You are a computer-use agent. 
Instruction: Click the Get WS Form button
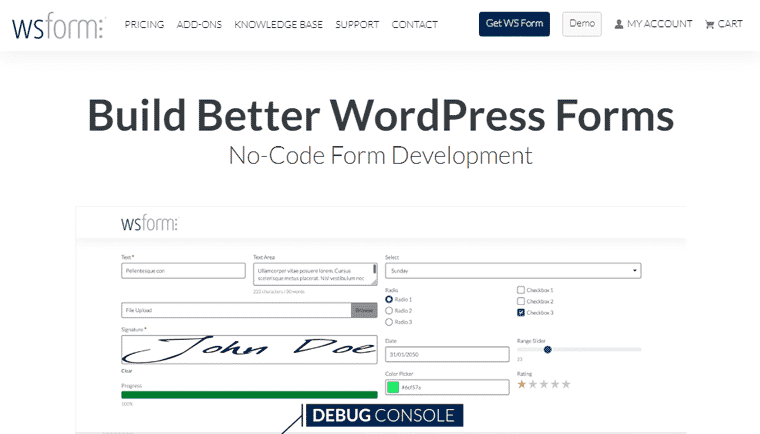[514, 24]
